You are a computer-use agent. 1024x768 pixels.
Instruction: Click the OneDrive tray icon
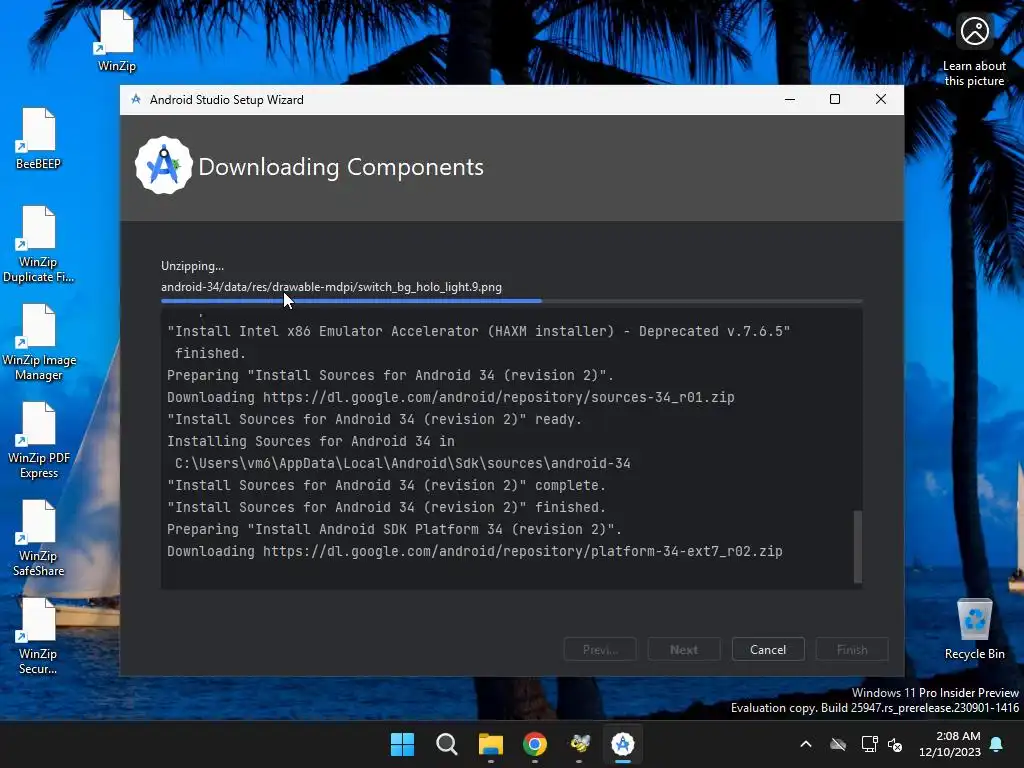(x=838, y=744)
